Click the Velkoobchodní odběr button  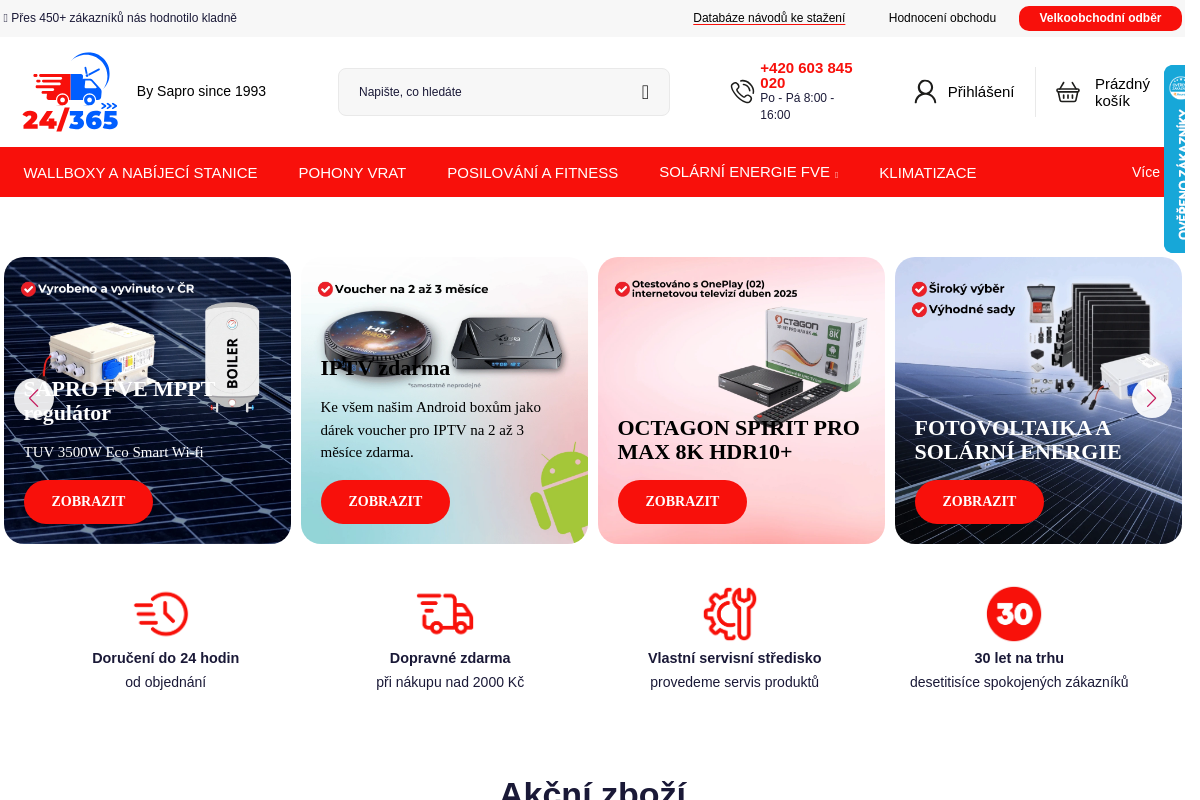click(x=1100, y=18)
